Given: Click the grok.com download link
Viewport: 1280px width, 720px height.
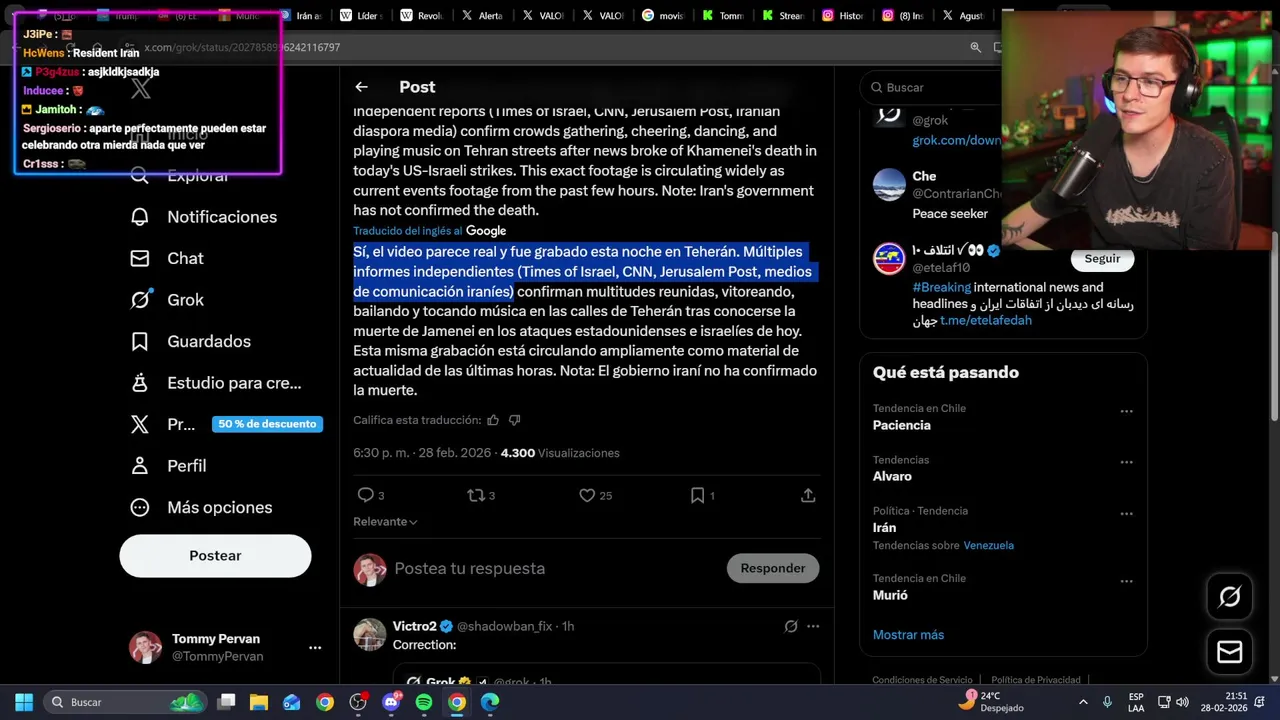Looking at the screenshot, I should (x=956, y=140).
